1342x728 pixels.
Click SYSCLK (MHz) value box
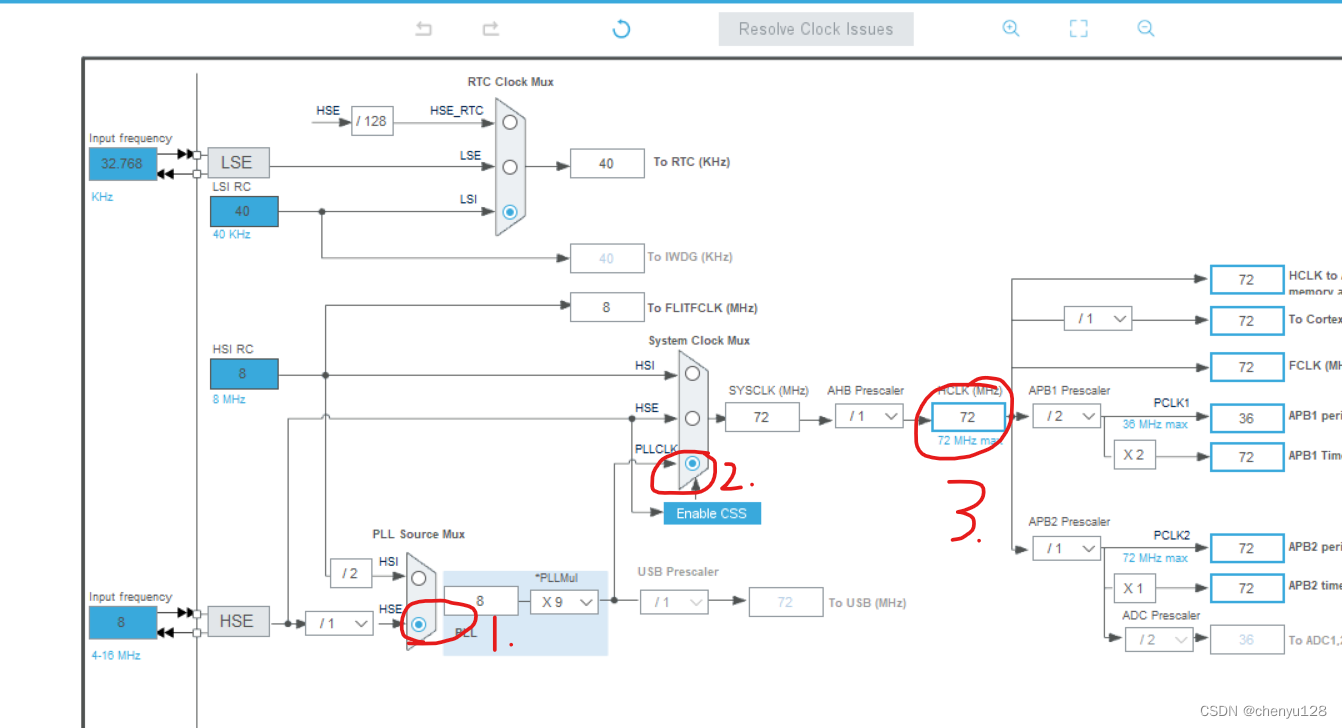point(762,417)
